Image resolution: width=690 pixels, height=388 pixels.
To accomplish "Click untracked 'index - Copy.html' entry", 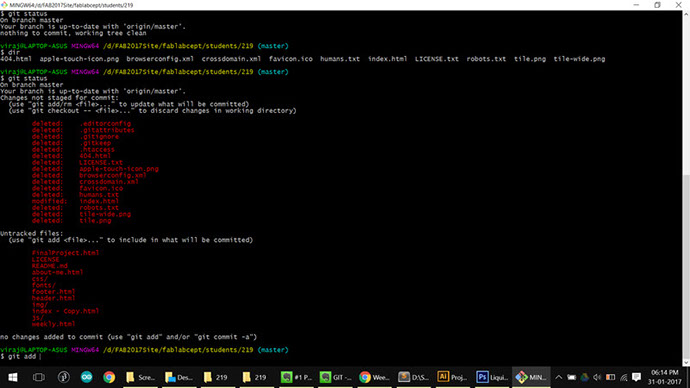I will (65, 311).
